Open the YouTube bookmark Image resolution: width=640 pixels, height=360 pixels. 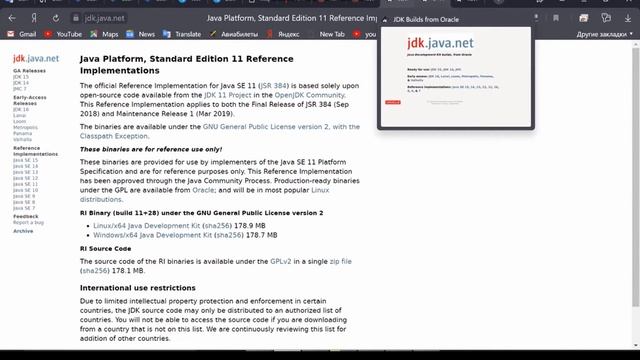63,34
